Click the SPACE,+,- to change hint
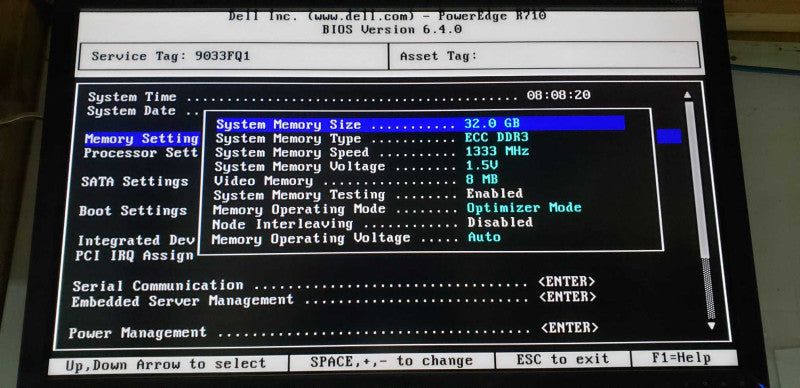 pyautogui.click(x=391, y=361)
